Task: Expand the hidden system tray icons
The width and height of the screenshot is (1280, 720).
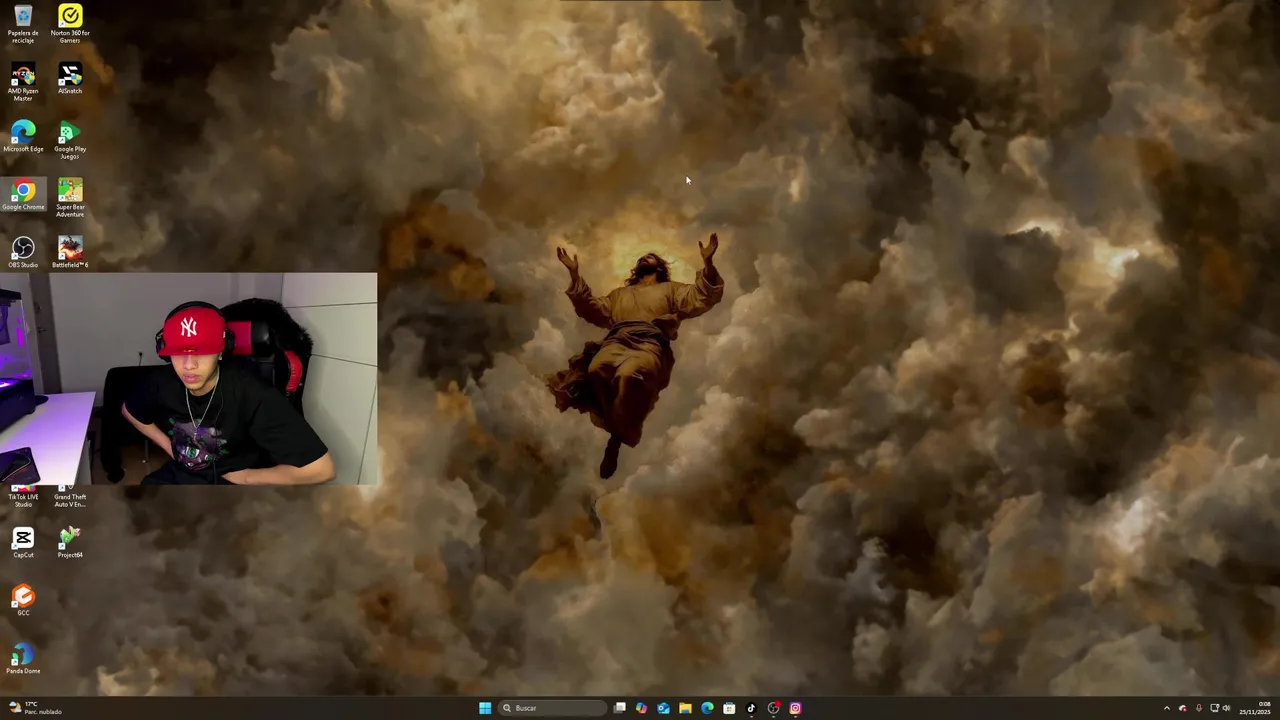Action: tap(1167, 708)
